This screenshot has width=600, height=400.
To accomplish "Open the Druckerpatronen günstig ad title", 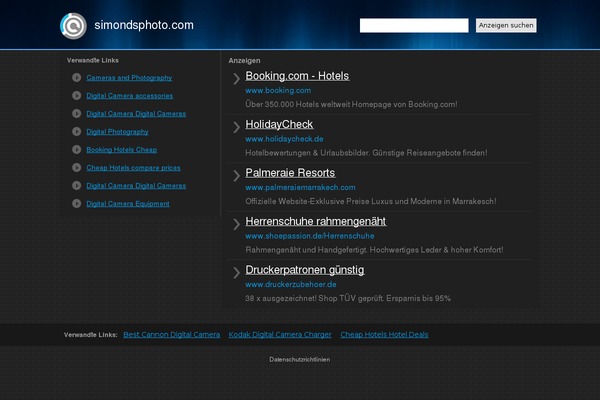I will (x=305, y=270).
